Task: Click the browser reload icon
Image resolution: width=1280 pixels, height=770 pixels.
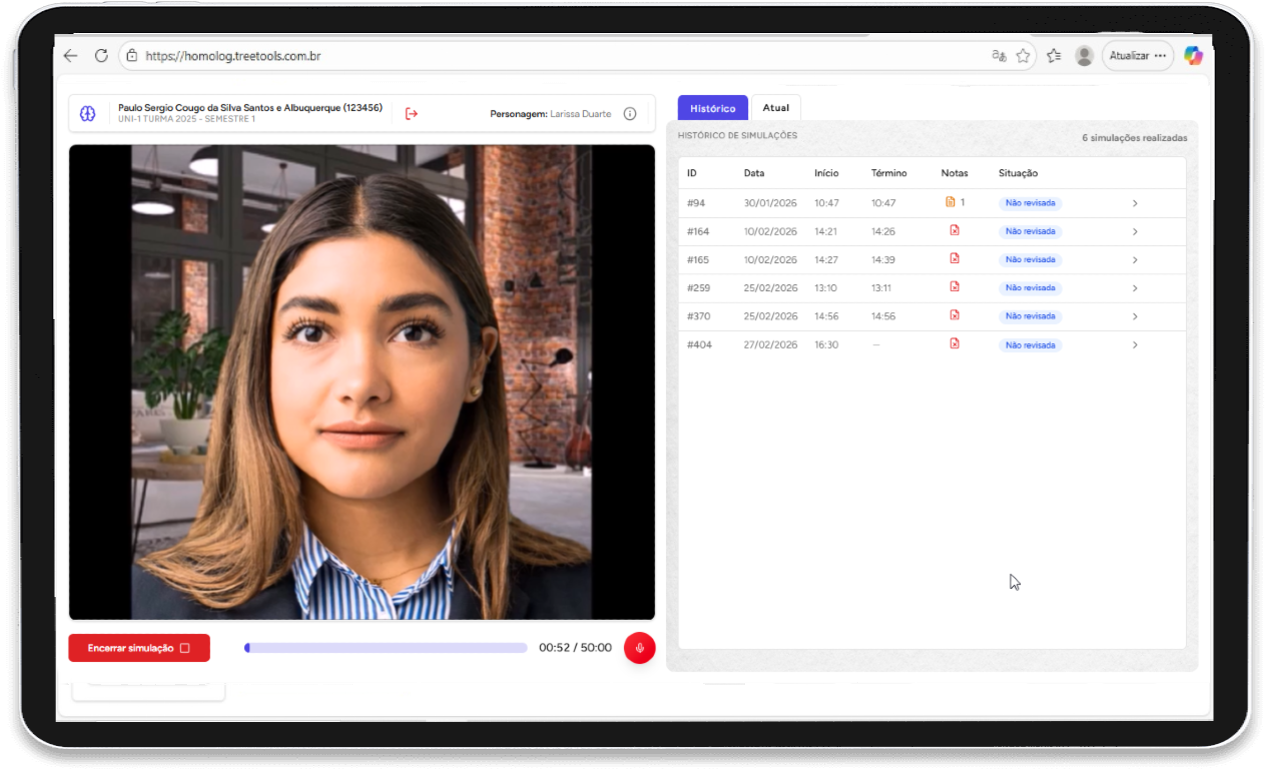Action: coord(101,56)
